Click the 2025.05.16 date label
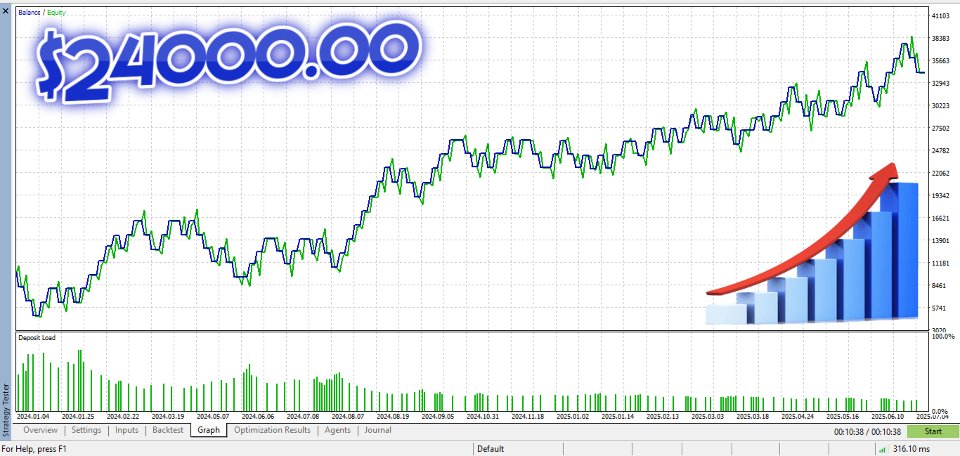Screen dimensions: 960x456 pyautogui.click(x=843, y=416)
